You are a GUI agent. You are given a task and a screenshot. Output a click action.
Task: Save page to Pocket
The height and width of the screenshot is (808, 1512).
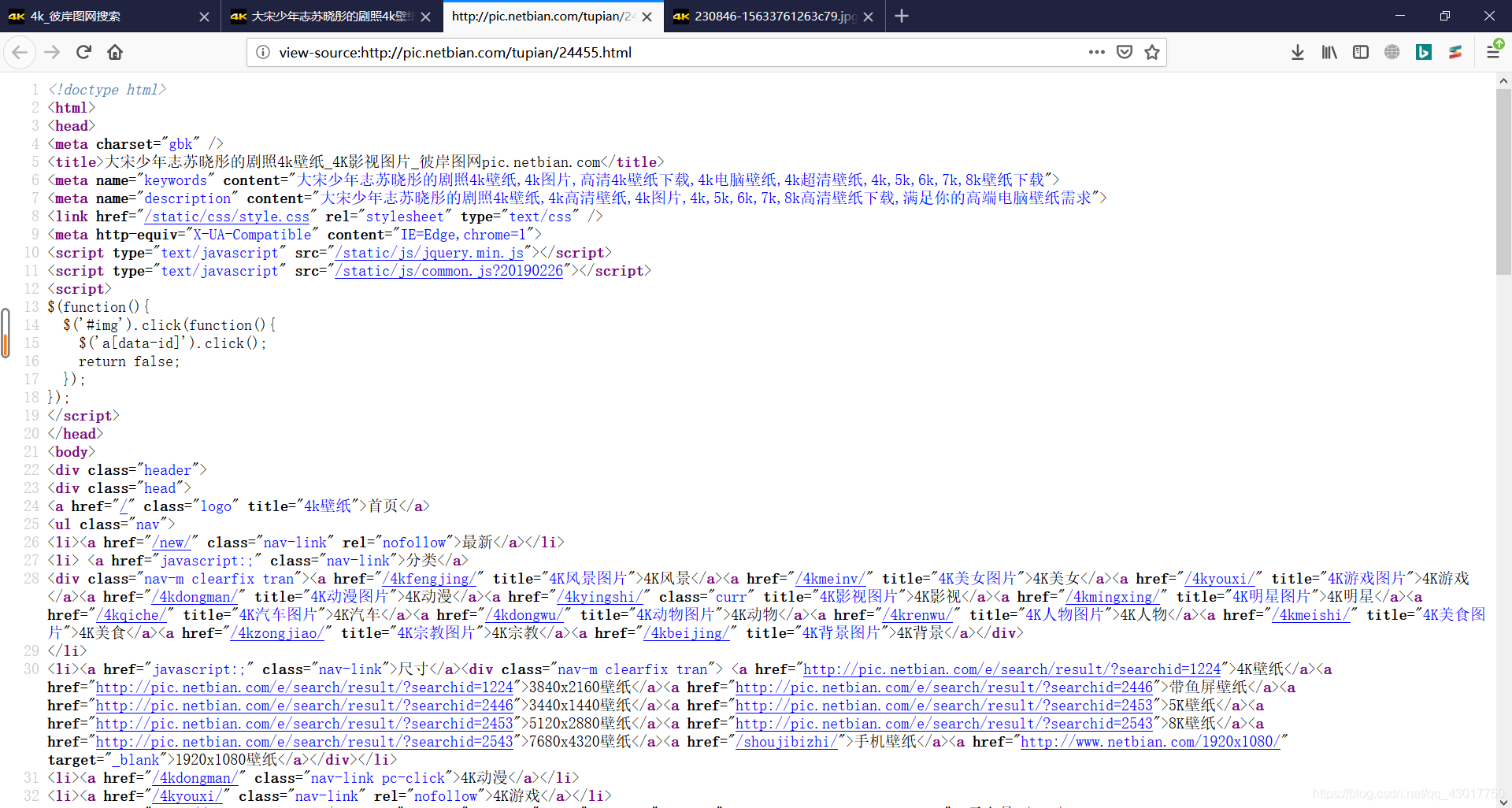[1125, 52]
